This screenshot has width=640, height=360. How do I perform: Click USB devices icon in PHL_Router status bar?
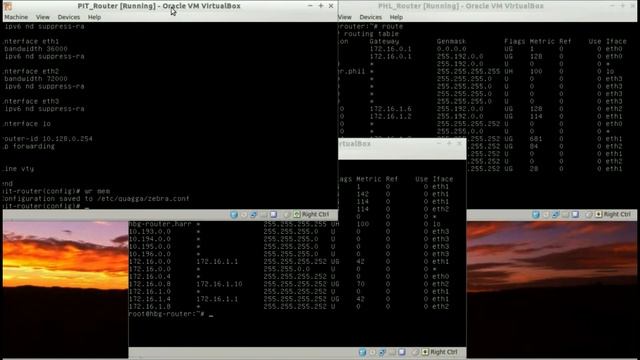(565, 214)
